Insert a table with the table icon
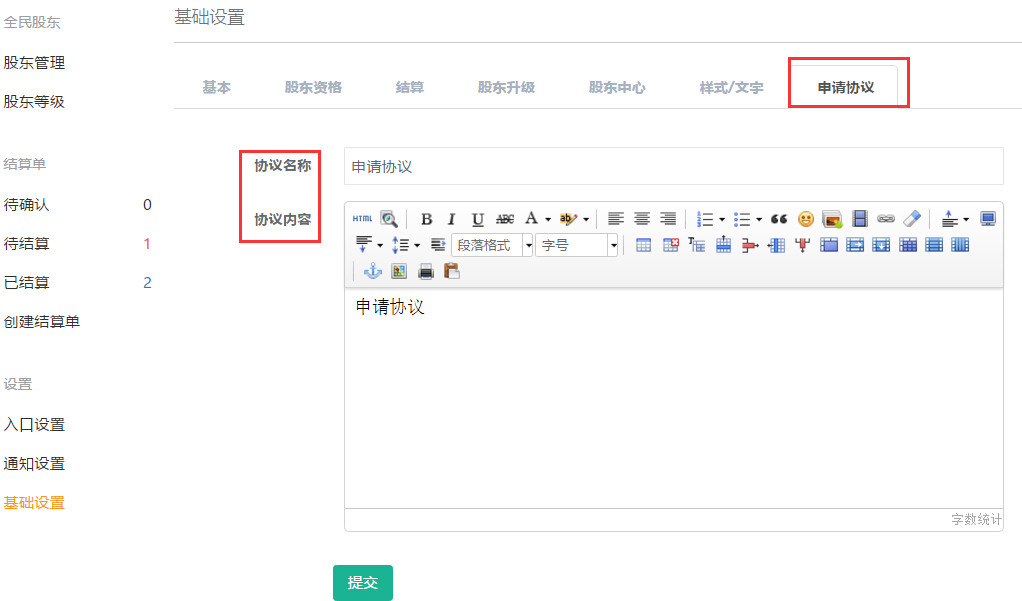 (x=644, y=245)
